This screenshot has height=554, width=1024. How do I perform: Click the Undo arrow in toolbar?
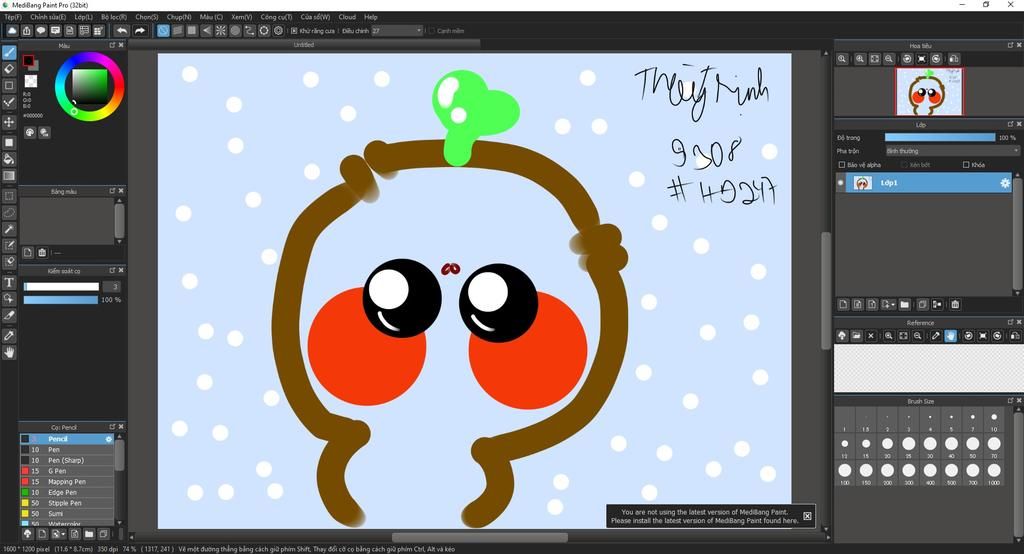122,31
